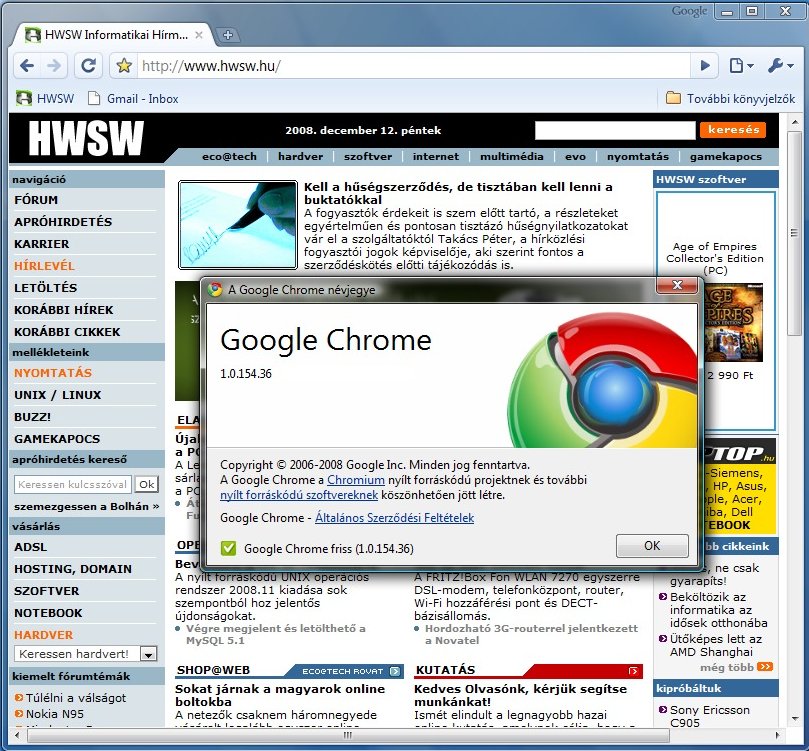Click the ECO@TECH ROVAT arrow icon
This screenshot has height=751, width=809.
(x=395, y=671)
